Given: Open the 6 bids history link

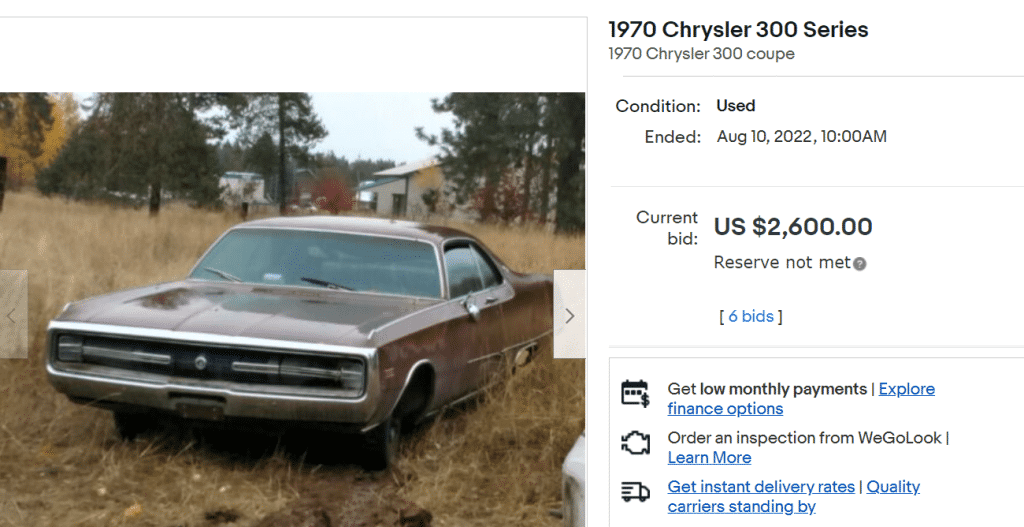Looking at the screenshot, I should coord(750,316).
